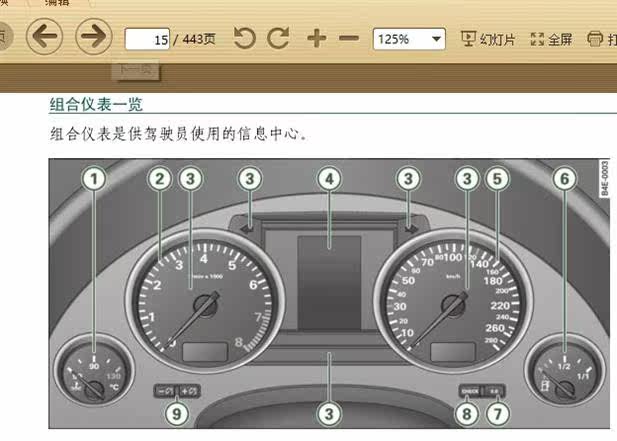Start slideshow mode (幻灯片)

(488, 39)
